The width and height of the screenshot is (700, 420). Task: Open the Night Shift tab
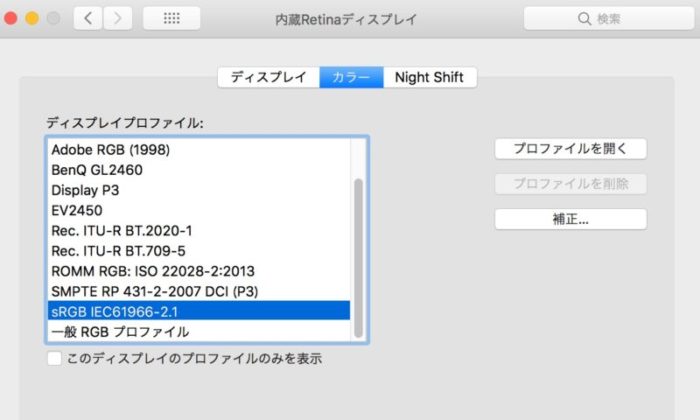point(430,77)
